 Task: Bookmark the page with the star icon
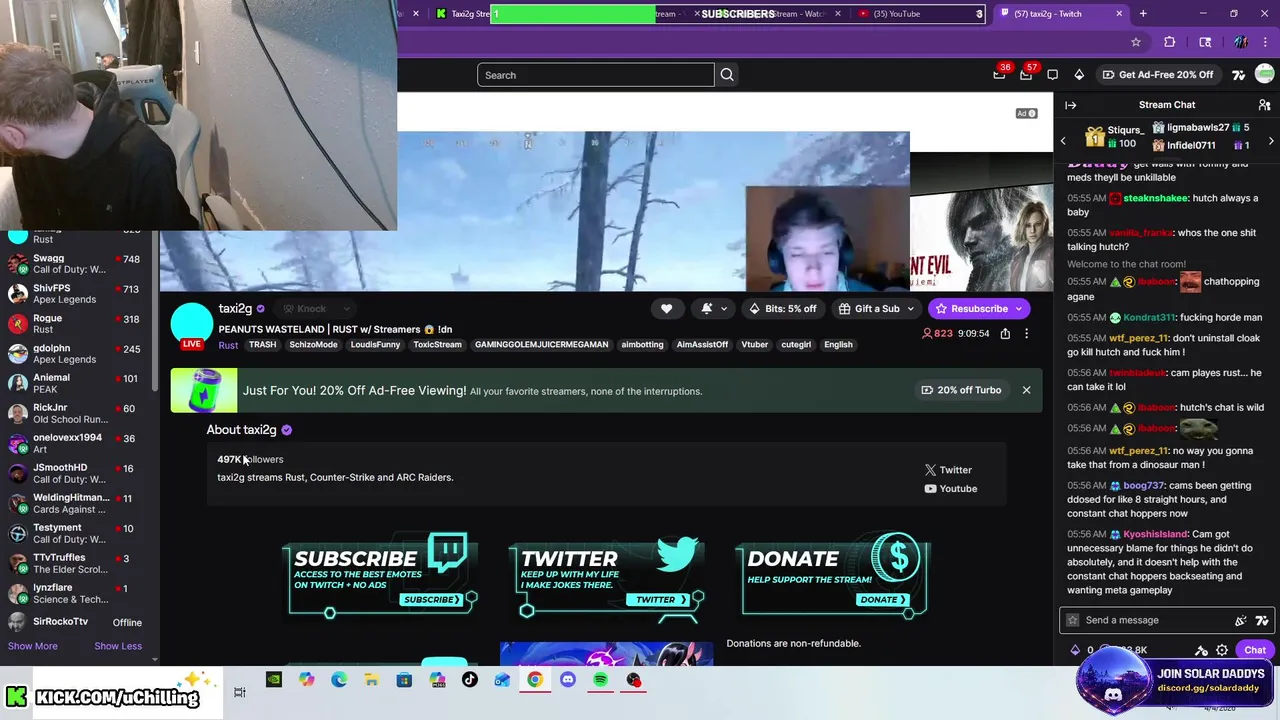click(1136, 42)
